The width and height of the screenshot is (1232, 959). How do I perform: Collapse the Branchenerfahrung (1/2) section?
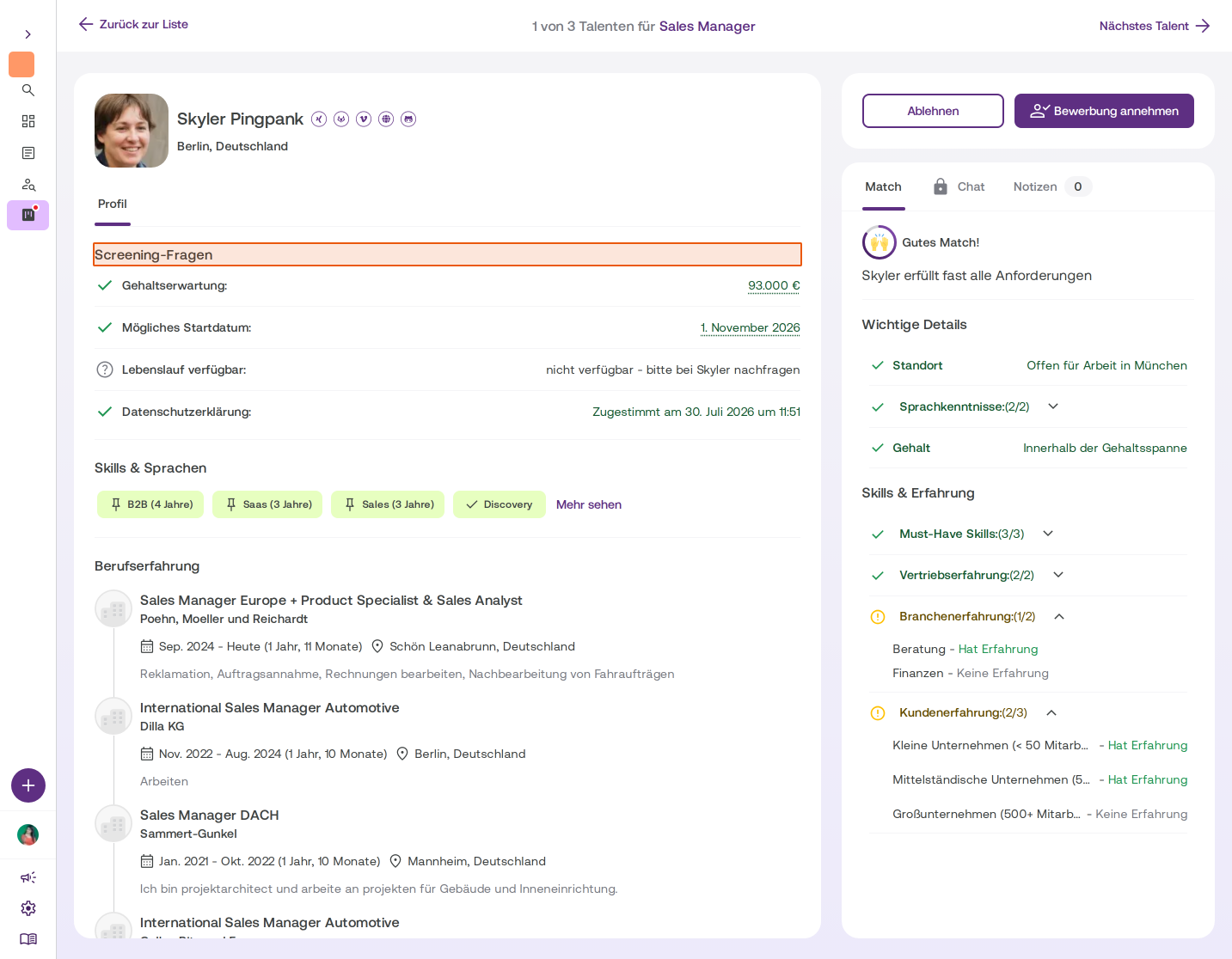(x=1059, y=616)
